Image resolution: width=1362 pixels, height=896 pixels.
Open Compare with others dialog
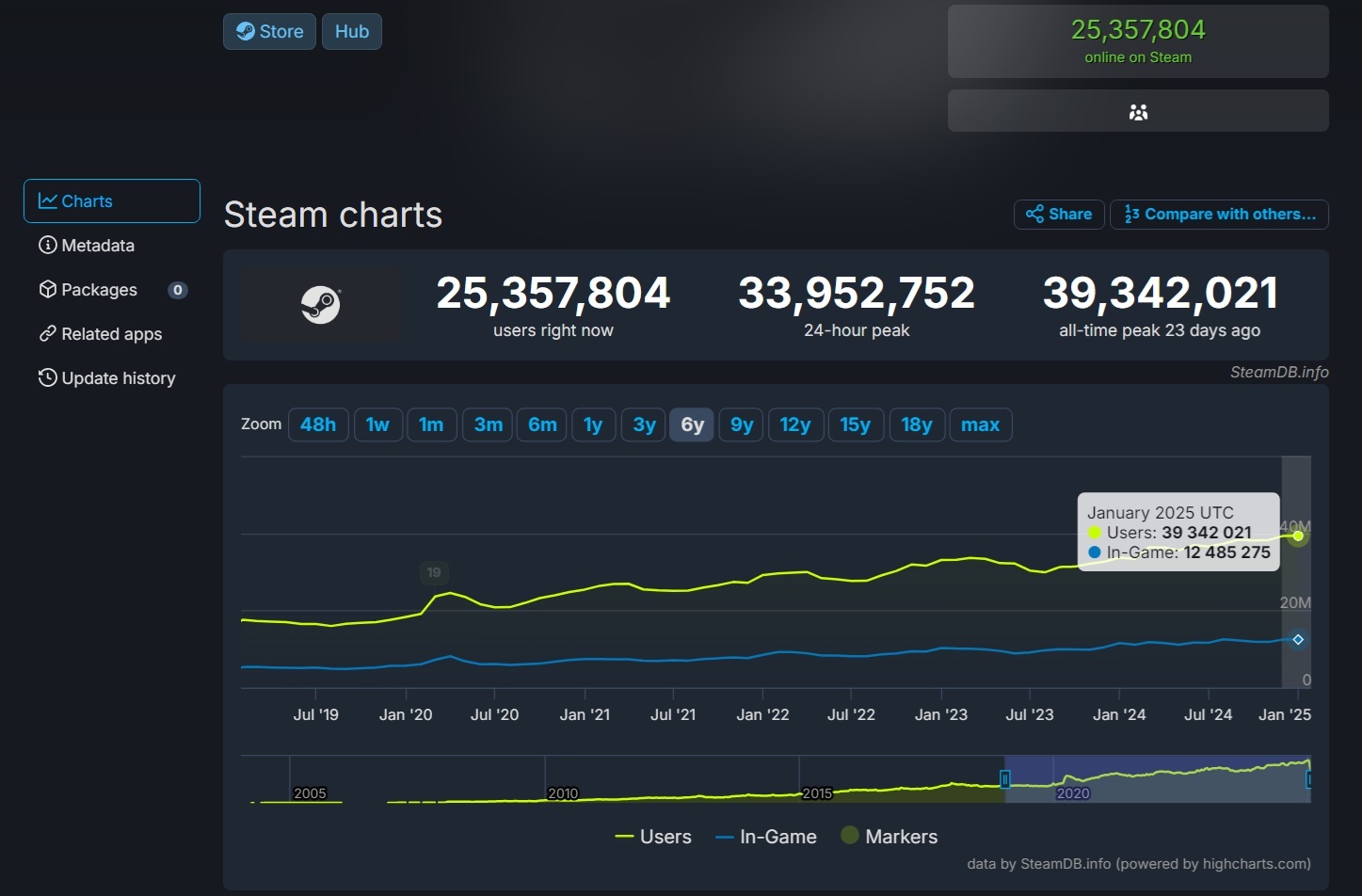coord(1220,215)
